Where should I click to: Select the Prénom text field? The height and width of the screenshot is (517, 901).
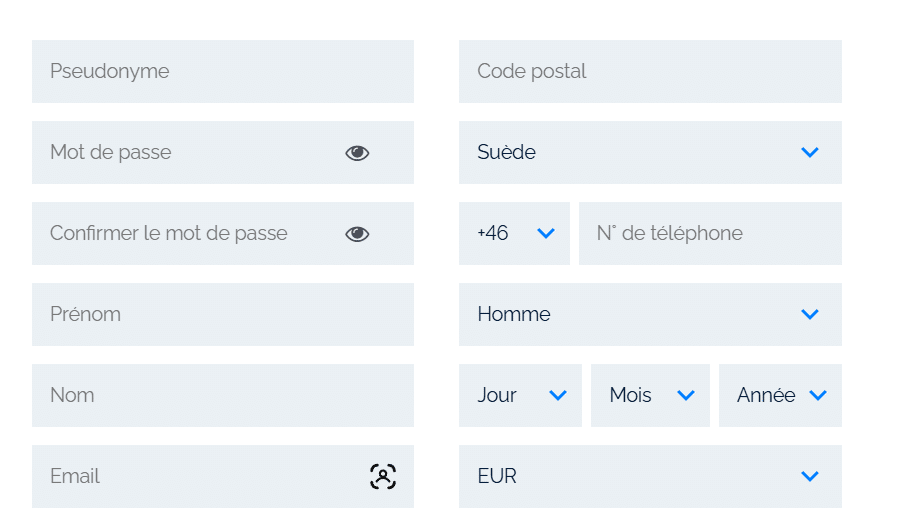[x=223, y=314]
